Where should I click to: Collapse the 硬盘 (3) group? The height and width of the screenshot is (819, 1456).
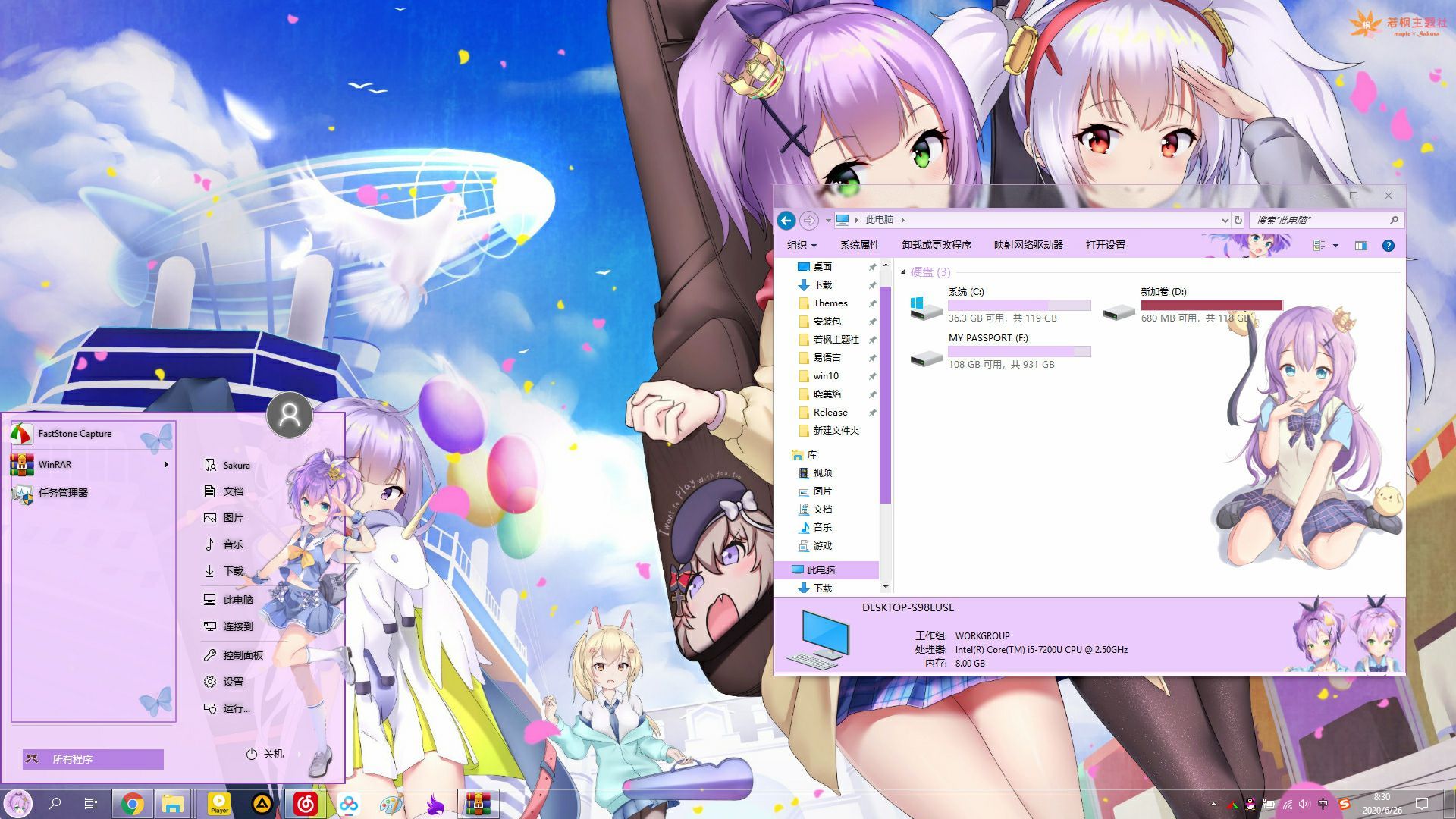903,272
